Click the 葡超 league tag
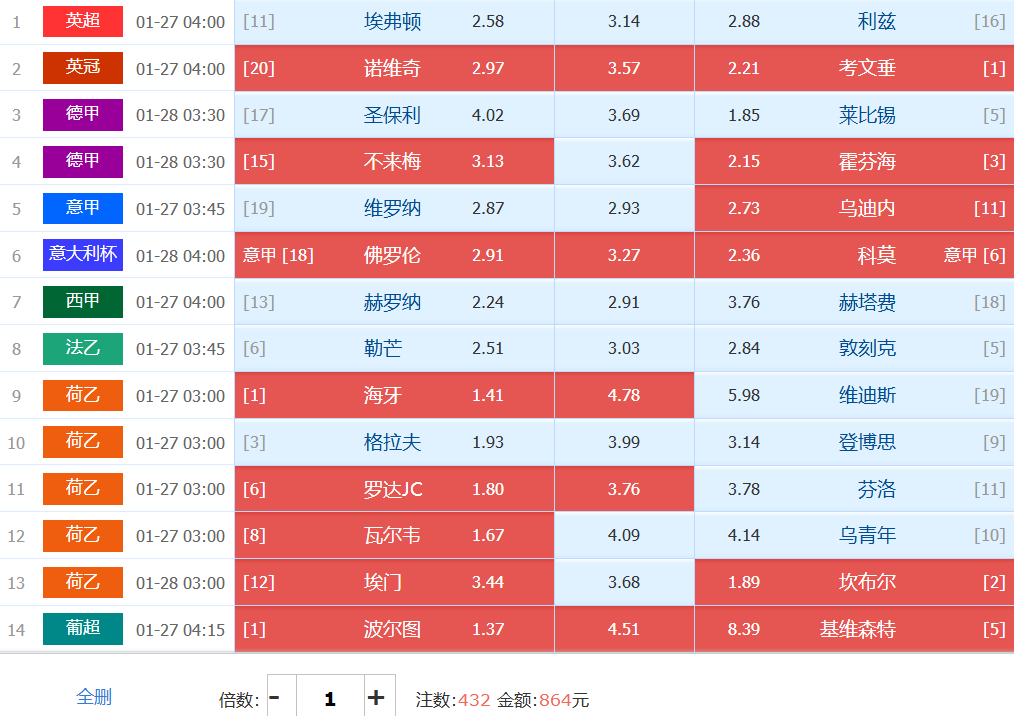 click(83, 629)
